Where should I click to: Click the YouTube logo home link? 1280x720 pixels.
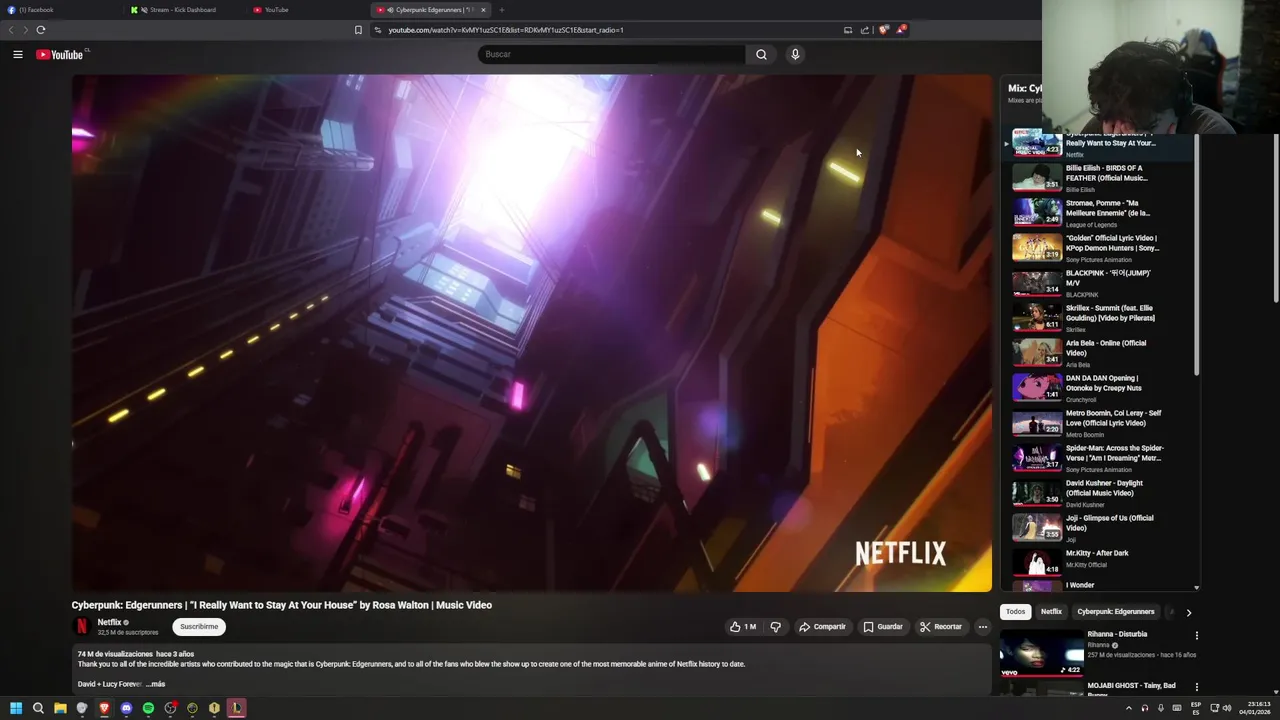60,54
